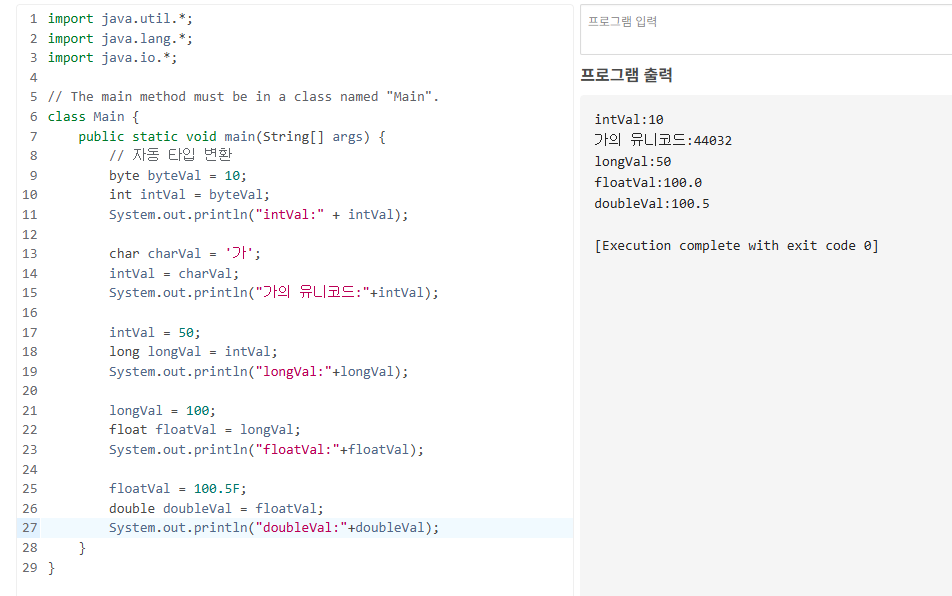Click '[Execution complete with exit code 0]' message
952x596 pixels.
pos(736,246)
